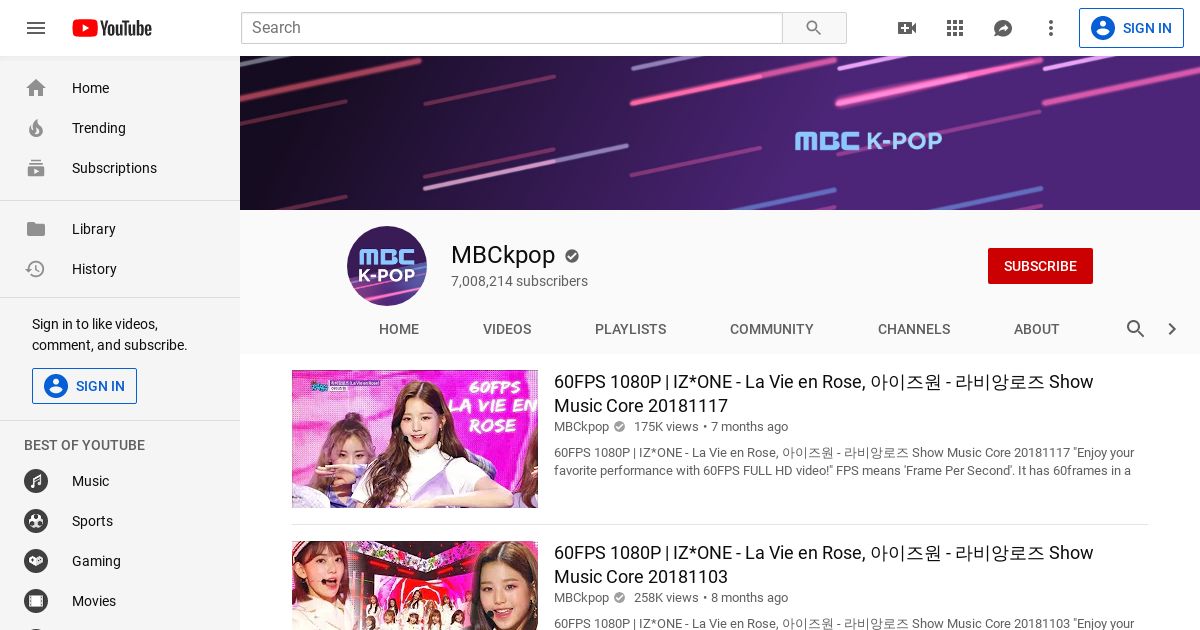
Task: Click MBCkpop channel name under the 258K views video
Action: (x=581, y=598)
